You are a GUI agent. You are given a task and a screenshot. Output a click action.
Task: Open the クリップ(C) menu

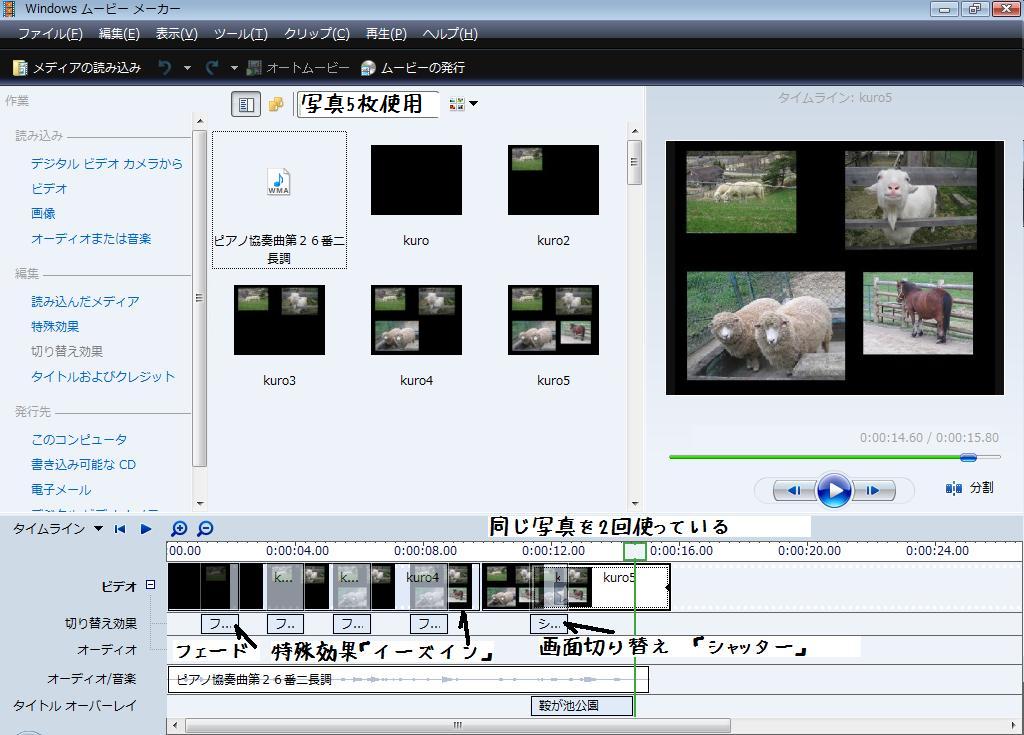click(x=317, y=33)
